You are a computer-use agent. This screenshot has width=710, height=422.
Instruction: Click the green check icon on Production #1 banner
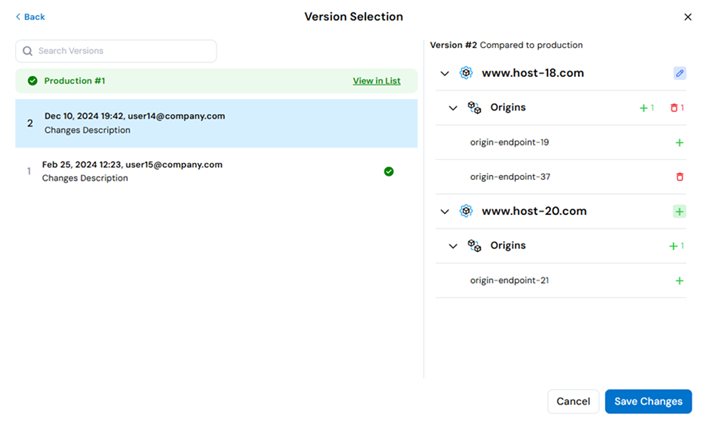point(33,81)
